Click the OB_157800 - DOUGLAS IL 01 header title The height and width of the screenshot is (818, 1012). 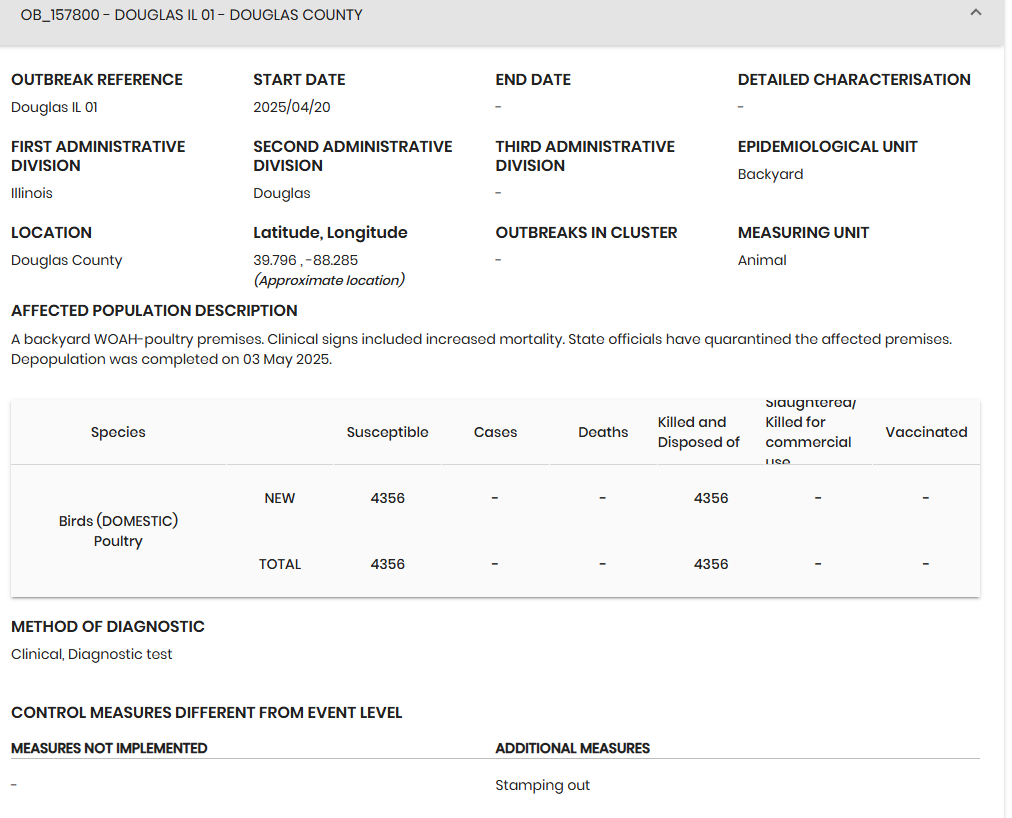tap(191, 15)
